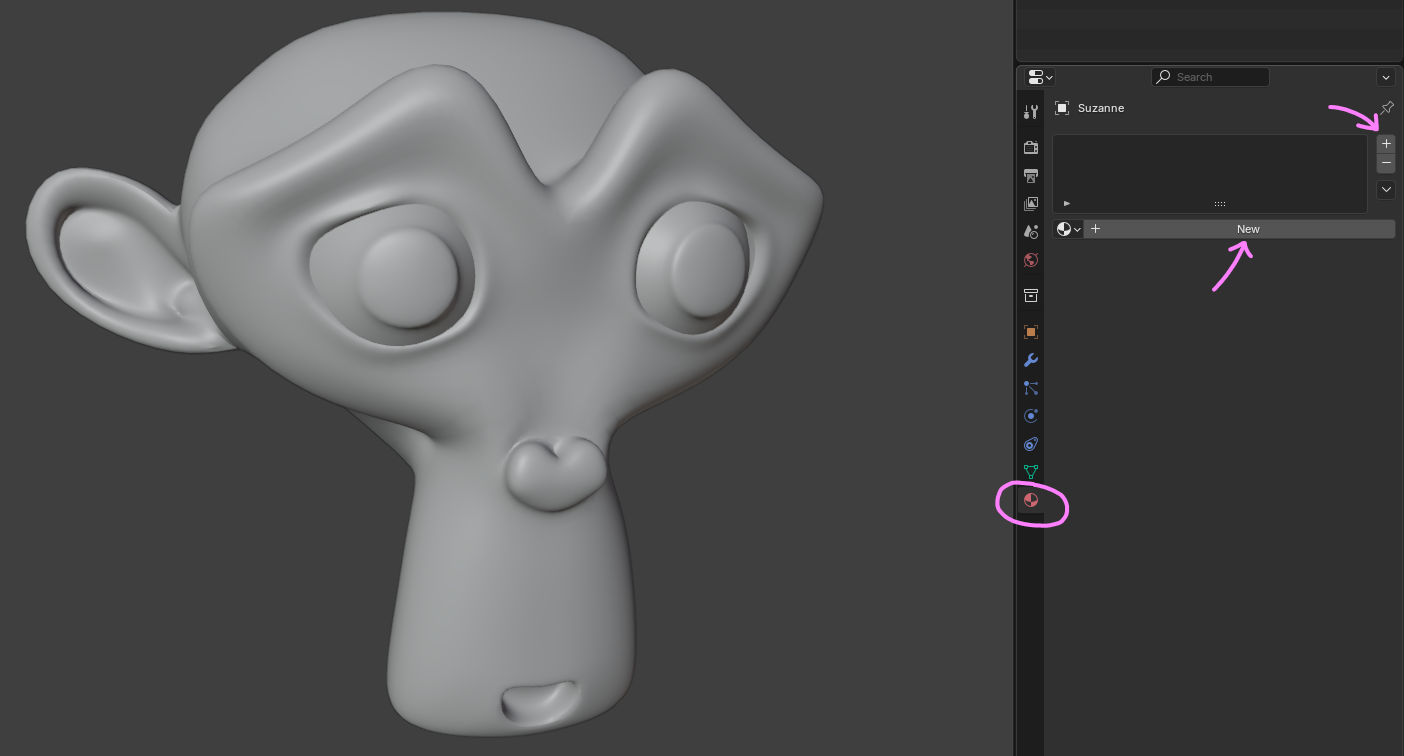Open the Collection properties tab

coord(1031,296)
